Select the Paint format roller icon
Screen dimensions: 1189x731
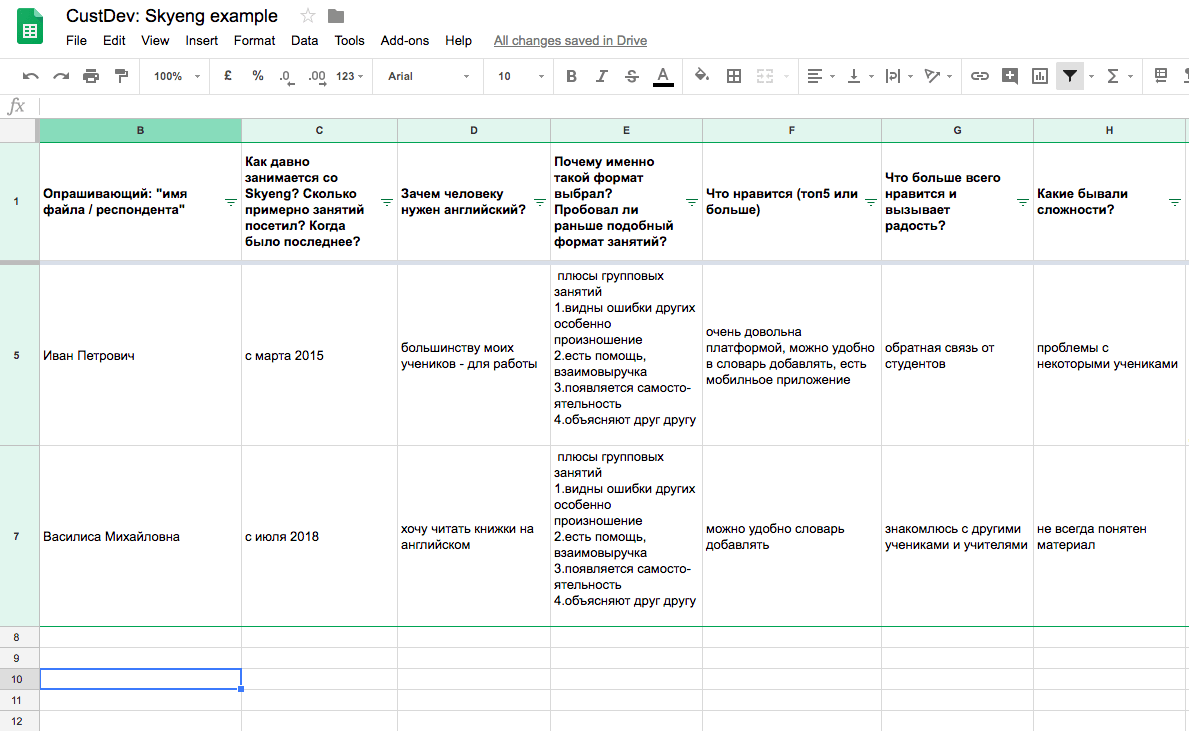[121, 76]
